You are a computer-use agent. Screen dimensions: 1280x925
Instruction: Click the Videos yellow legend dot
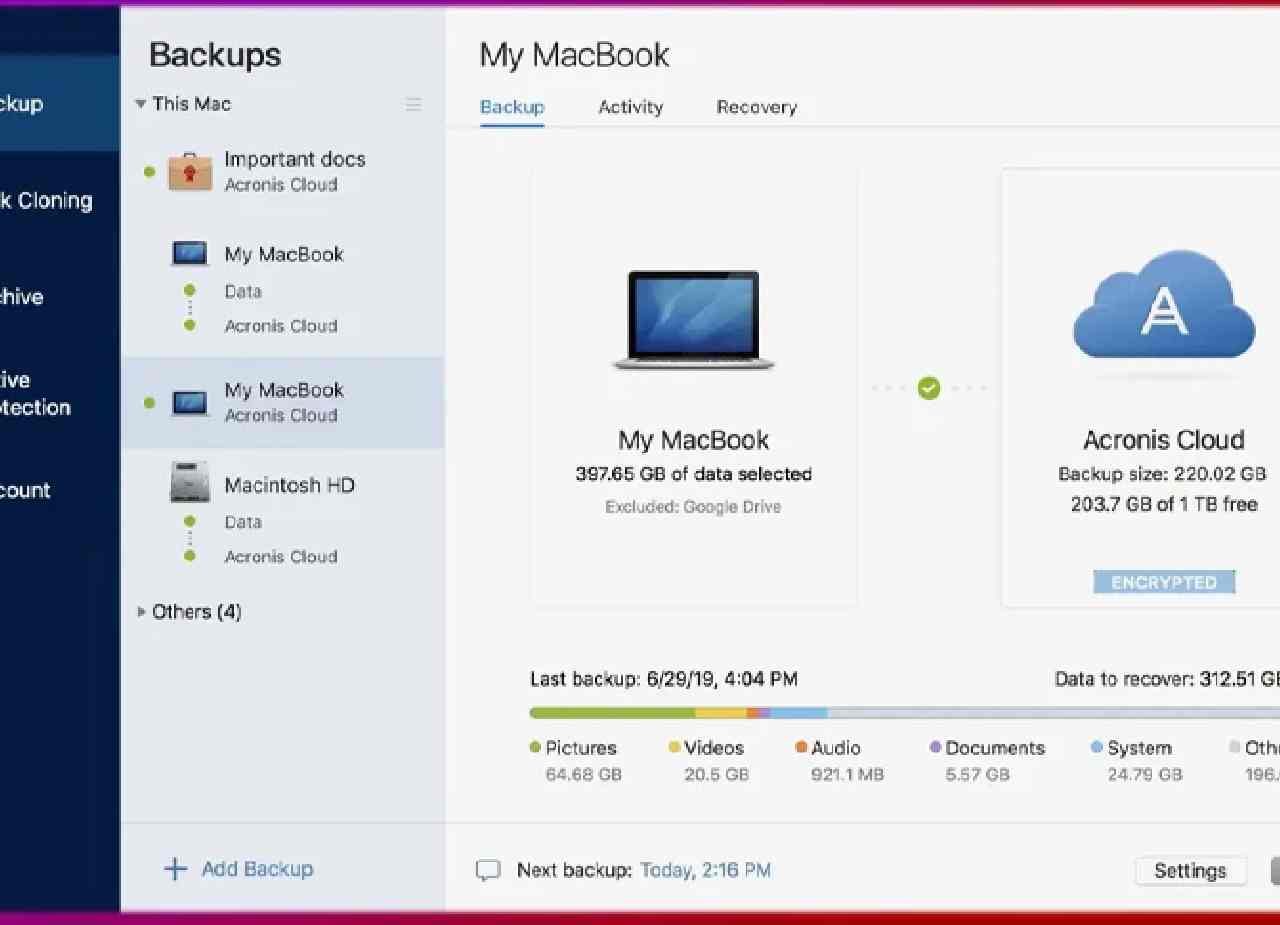(674, 747)
